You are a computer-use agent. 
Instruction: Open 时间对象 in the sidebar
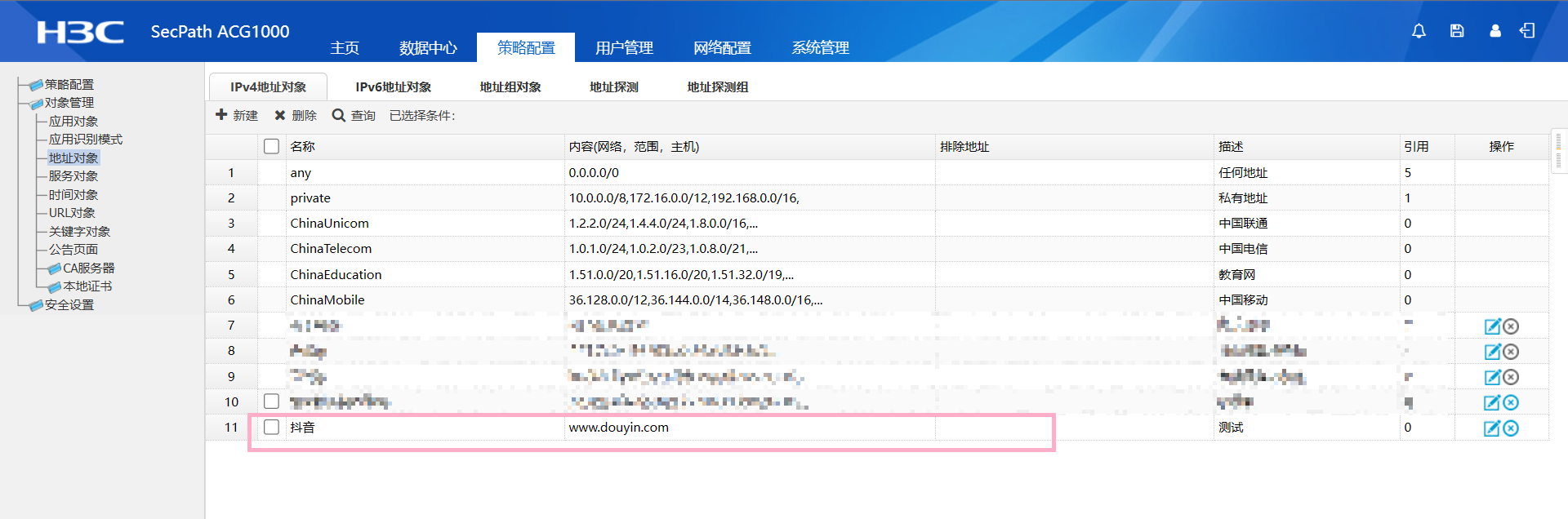point(73,195)
